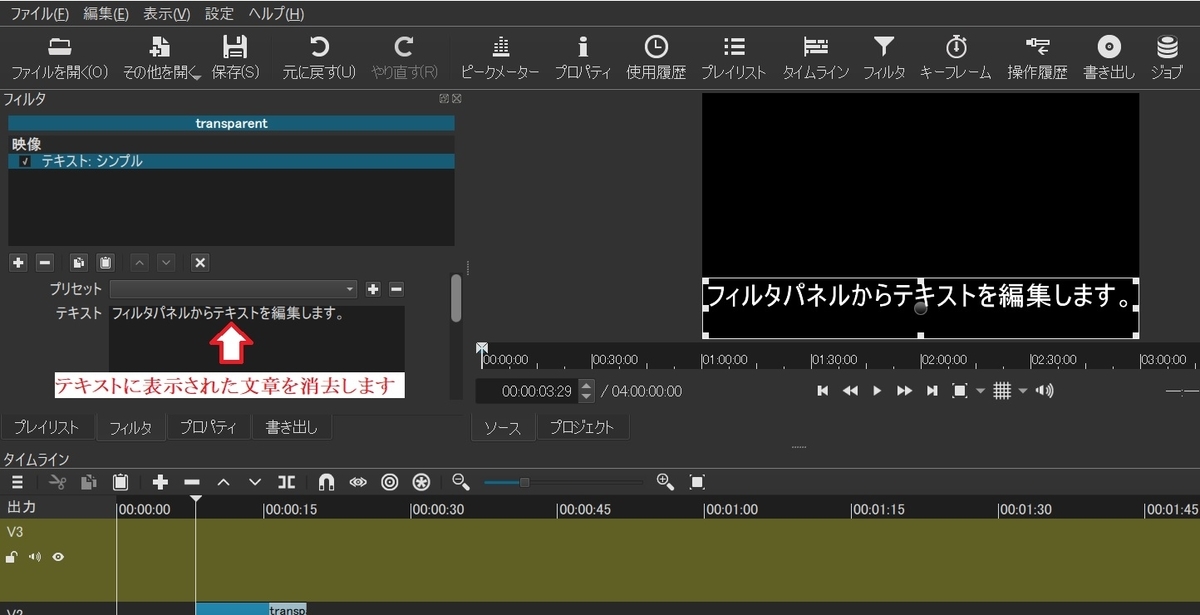Lift clip with timeline up-chevron icon
The height and width of the screenshot is (615, 1200).
[224, 482]
